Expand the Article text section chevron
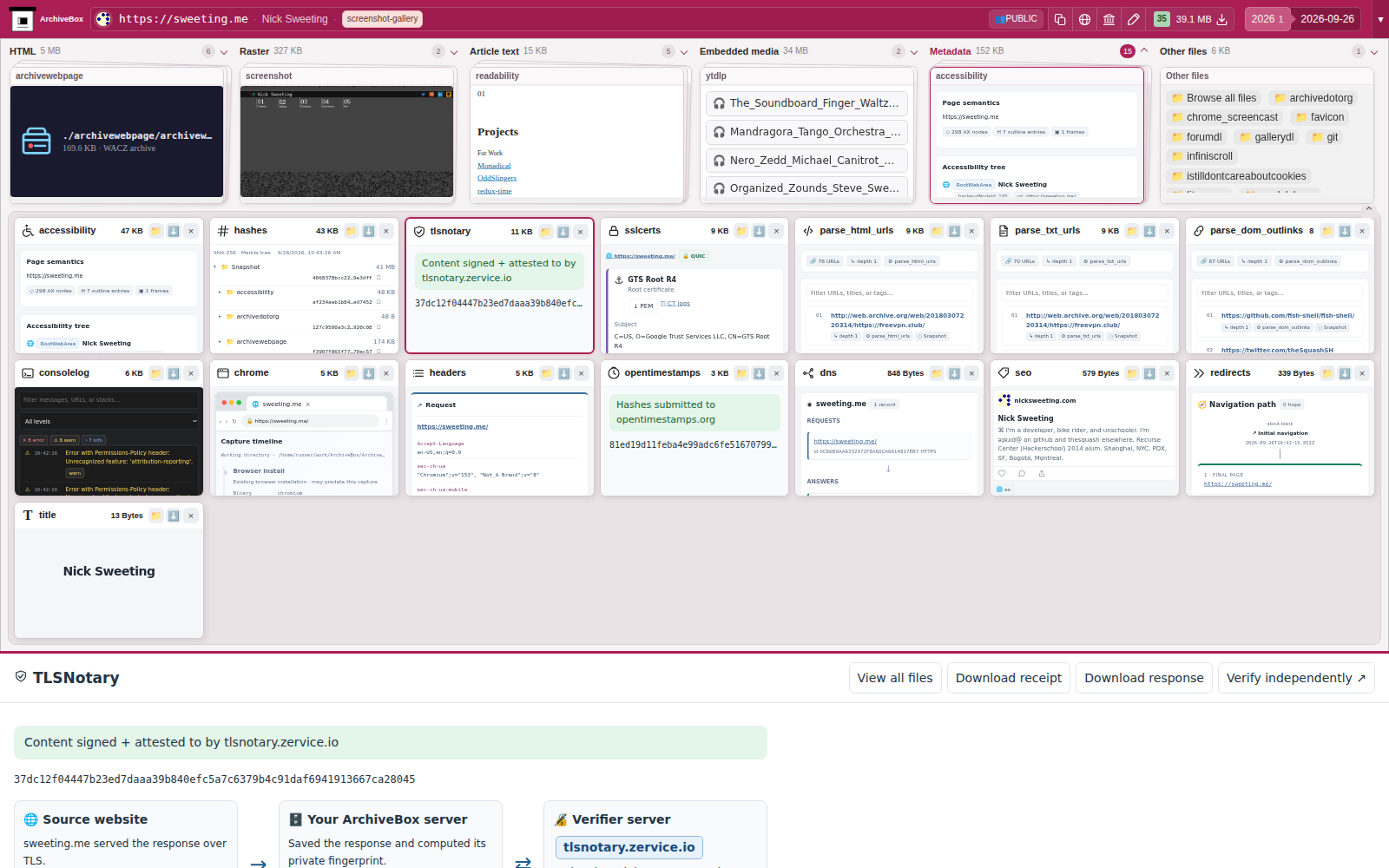 pyautogui.click(x=684, y=52)
